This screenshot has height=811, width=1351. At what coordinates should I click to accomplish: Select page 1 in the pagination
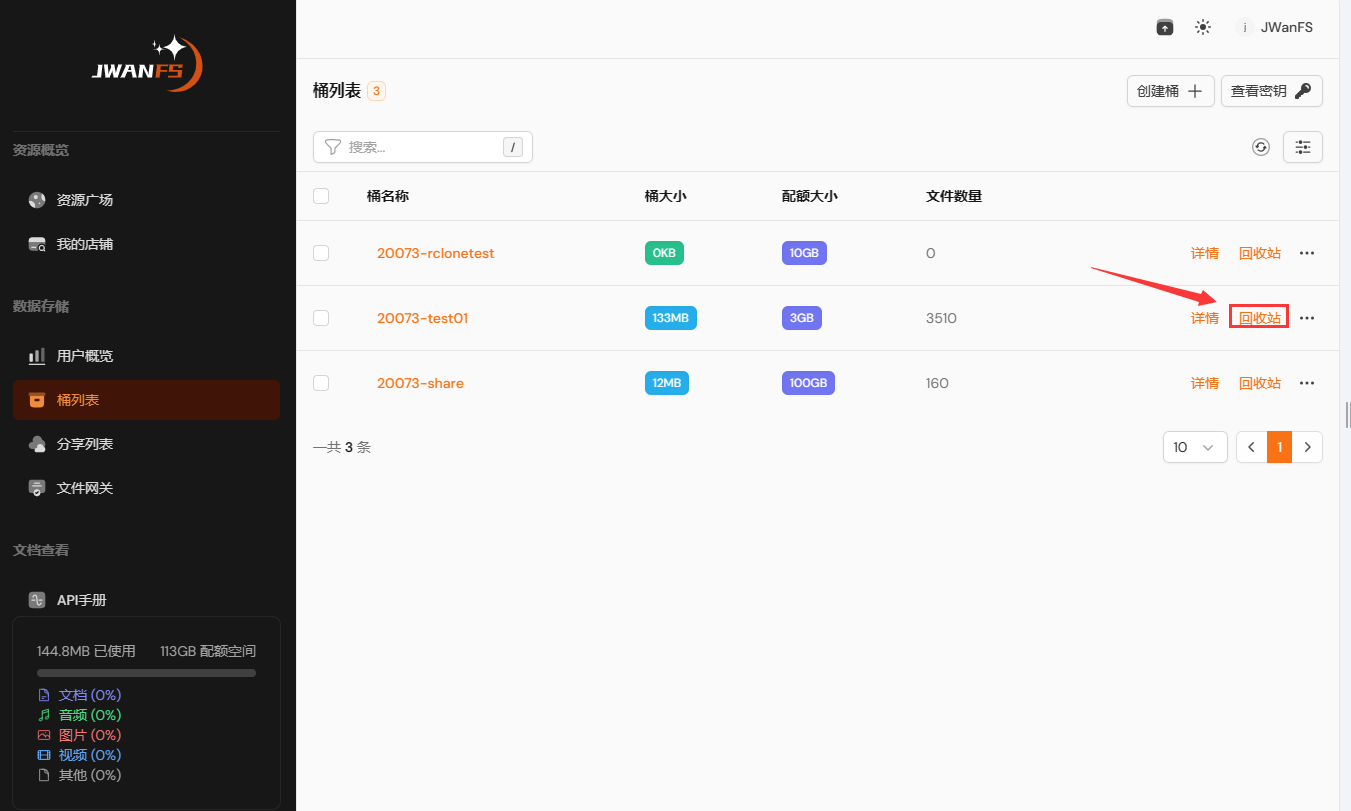click(1280, 447)
